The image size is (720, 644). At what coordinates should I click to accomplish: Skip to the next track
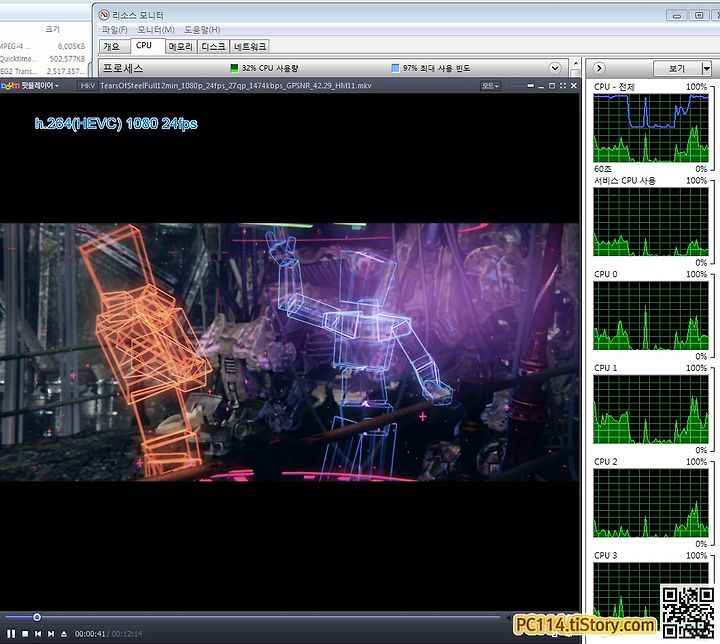51,634
